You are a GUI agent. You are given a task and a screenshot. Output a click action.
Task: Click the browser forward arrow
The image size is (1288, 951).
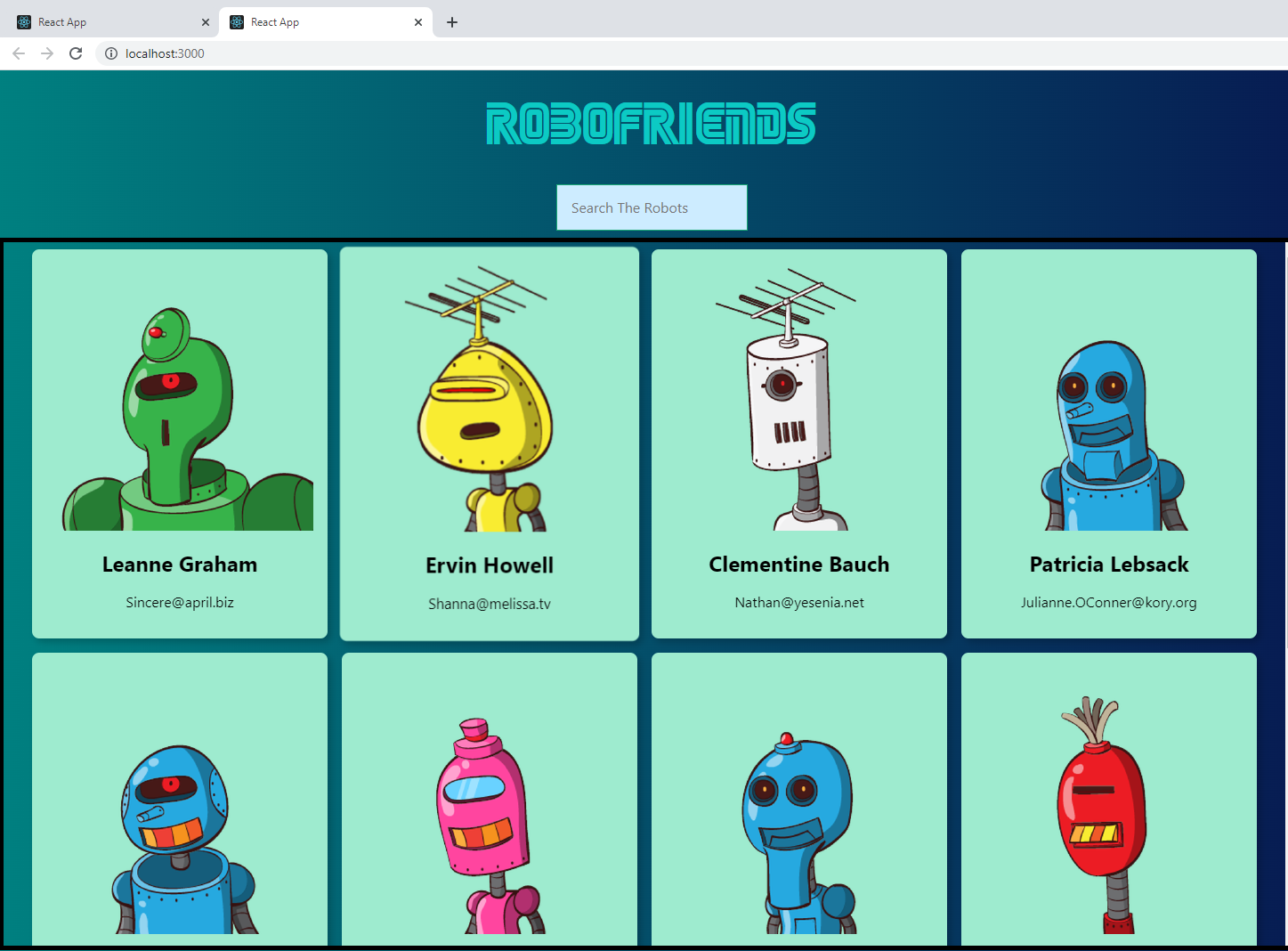point(47,53)
